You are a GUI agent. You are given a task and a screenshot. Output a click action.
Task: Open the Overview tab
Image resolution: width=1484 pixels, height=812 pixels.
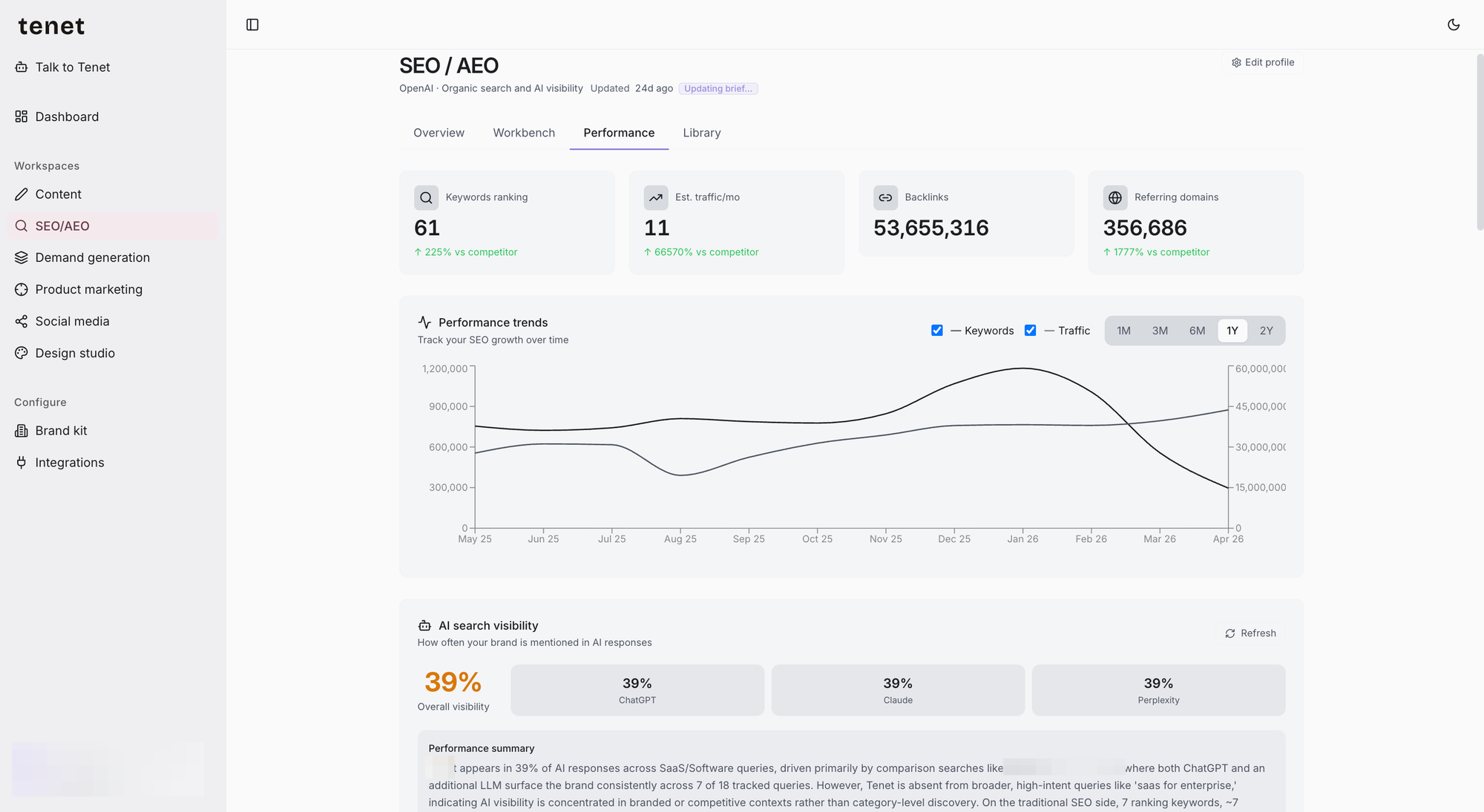pyautogui.click(x=439, y=133)
